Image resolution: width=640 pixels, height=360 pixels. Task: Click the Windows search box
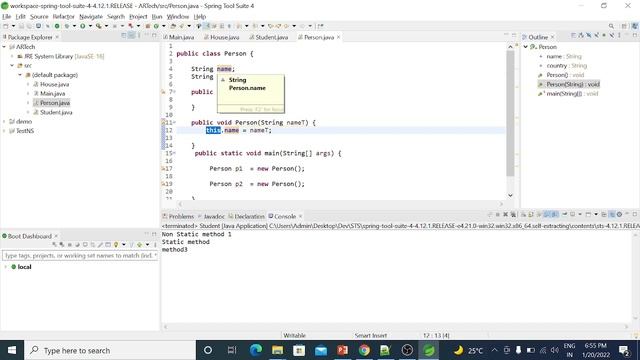[x=110, y=350]
